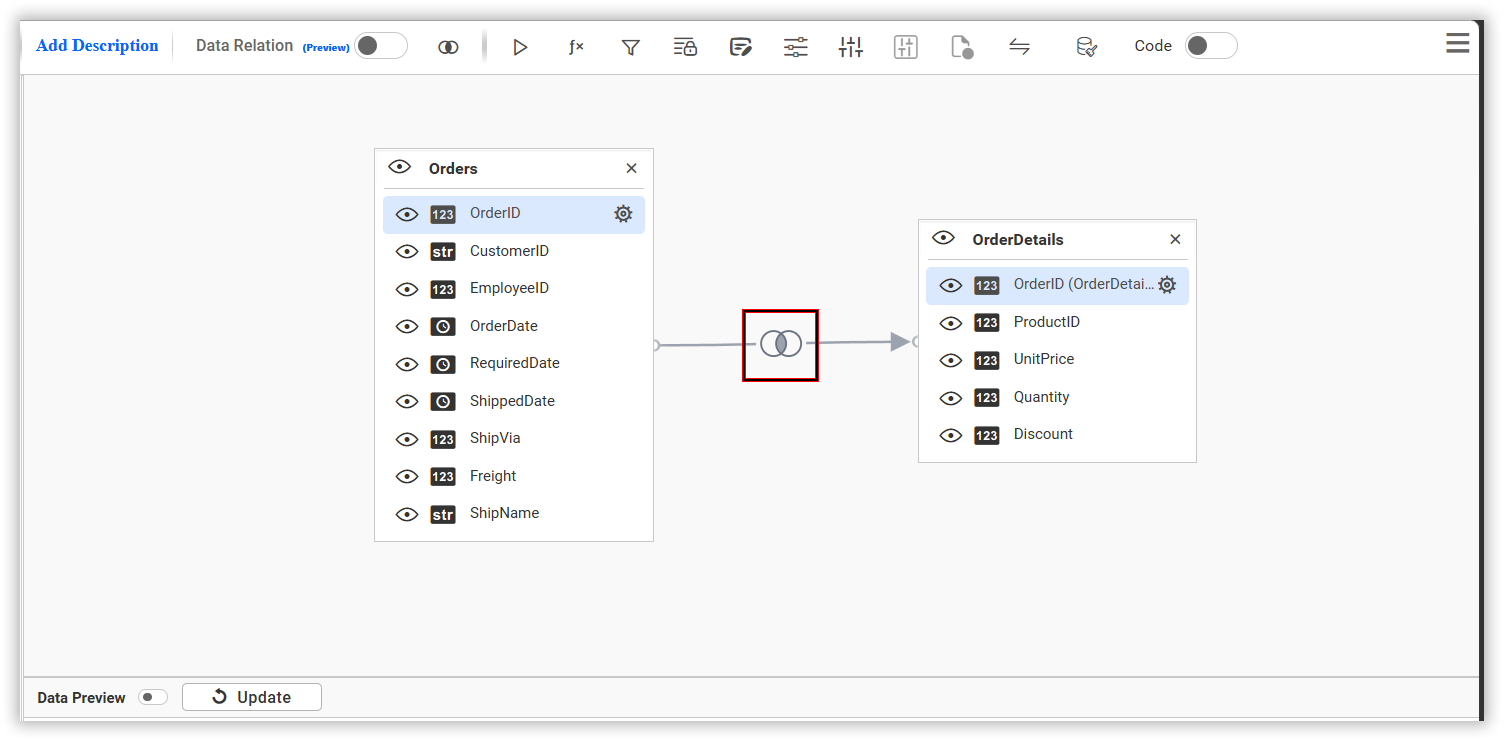Click the 123 type icon beside EmployeeID

click(443, 289)
